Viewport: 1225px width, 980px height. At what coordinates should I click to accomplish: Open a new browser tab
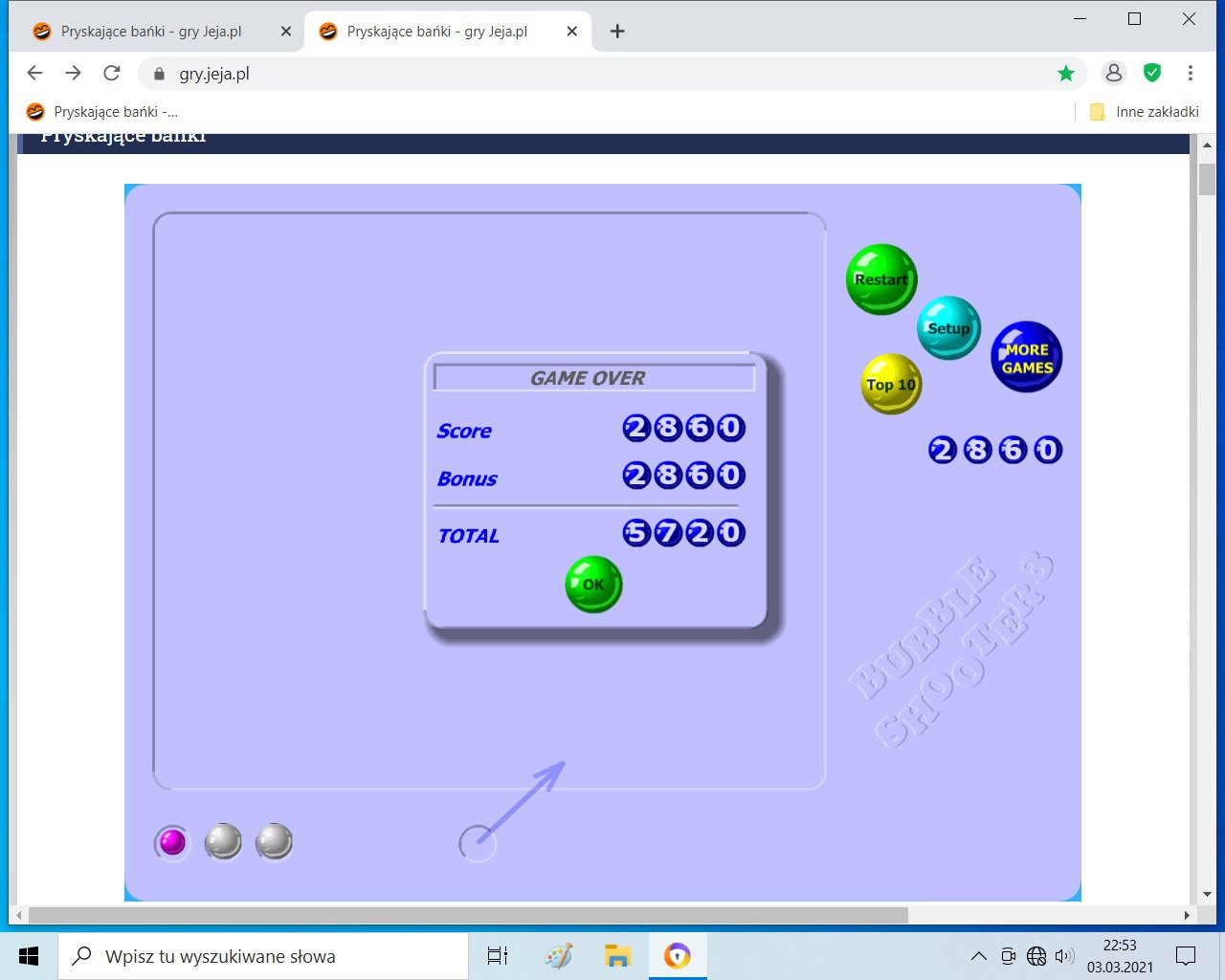click(x=617, y=32)
